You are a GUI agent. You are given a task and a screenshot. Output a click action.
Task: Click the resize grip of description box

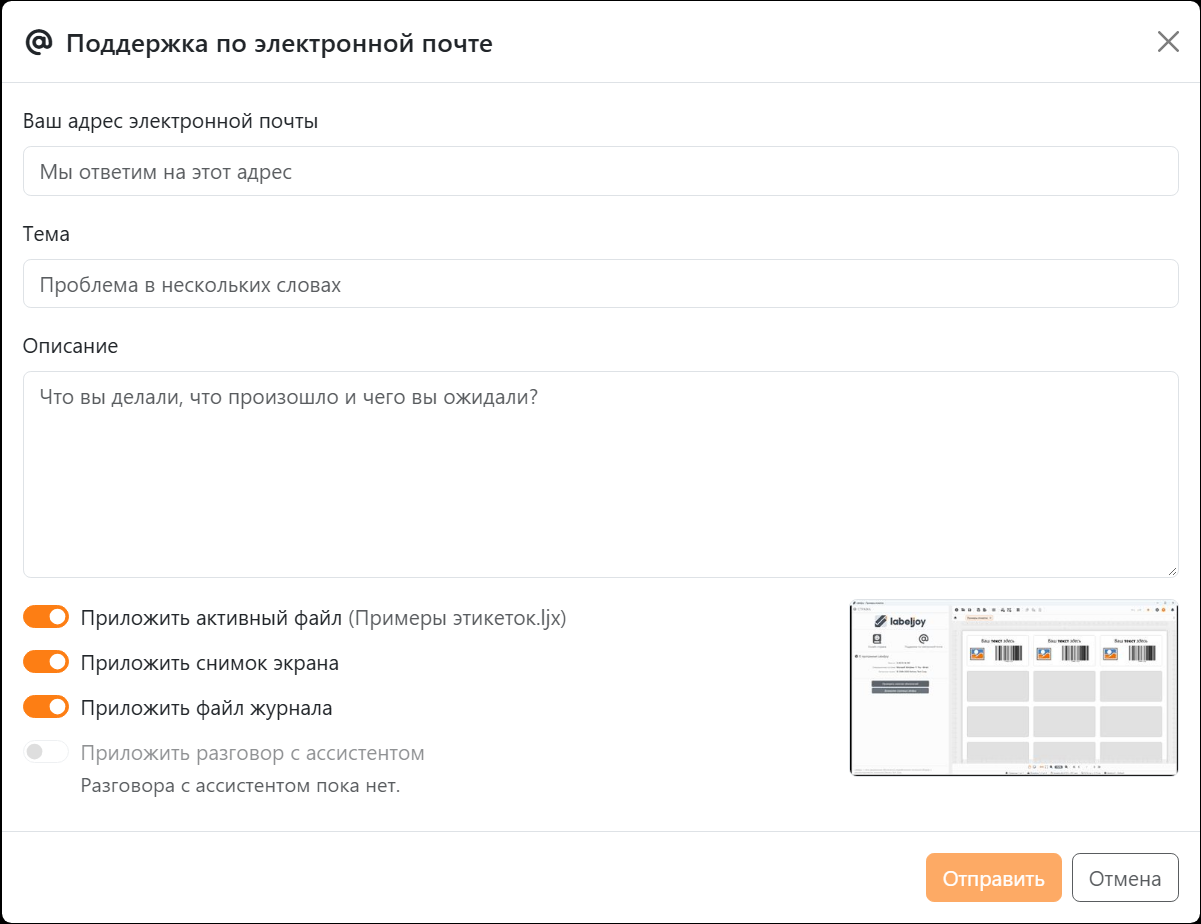pos(1171,570)
